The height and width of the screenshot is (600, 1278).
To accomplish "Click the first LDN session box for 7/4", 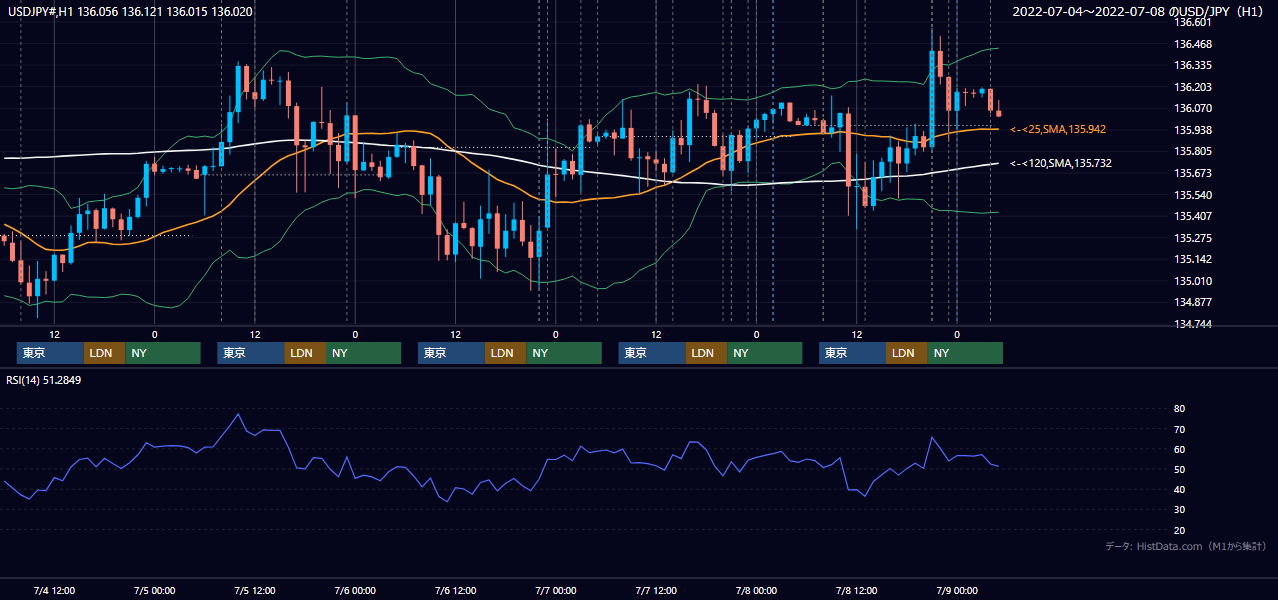I will (105, 353).
